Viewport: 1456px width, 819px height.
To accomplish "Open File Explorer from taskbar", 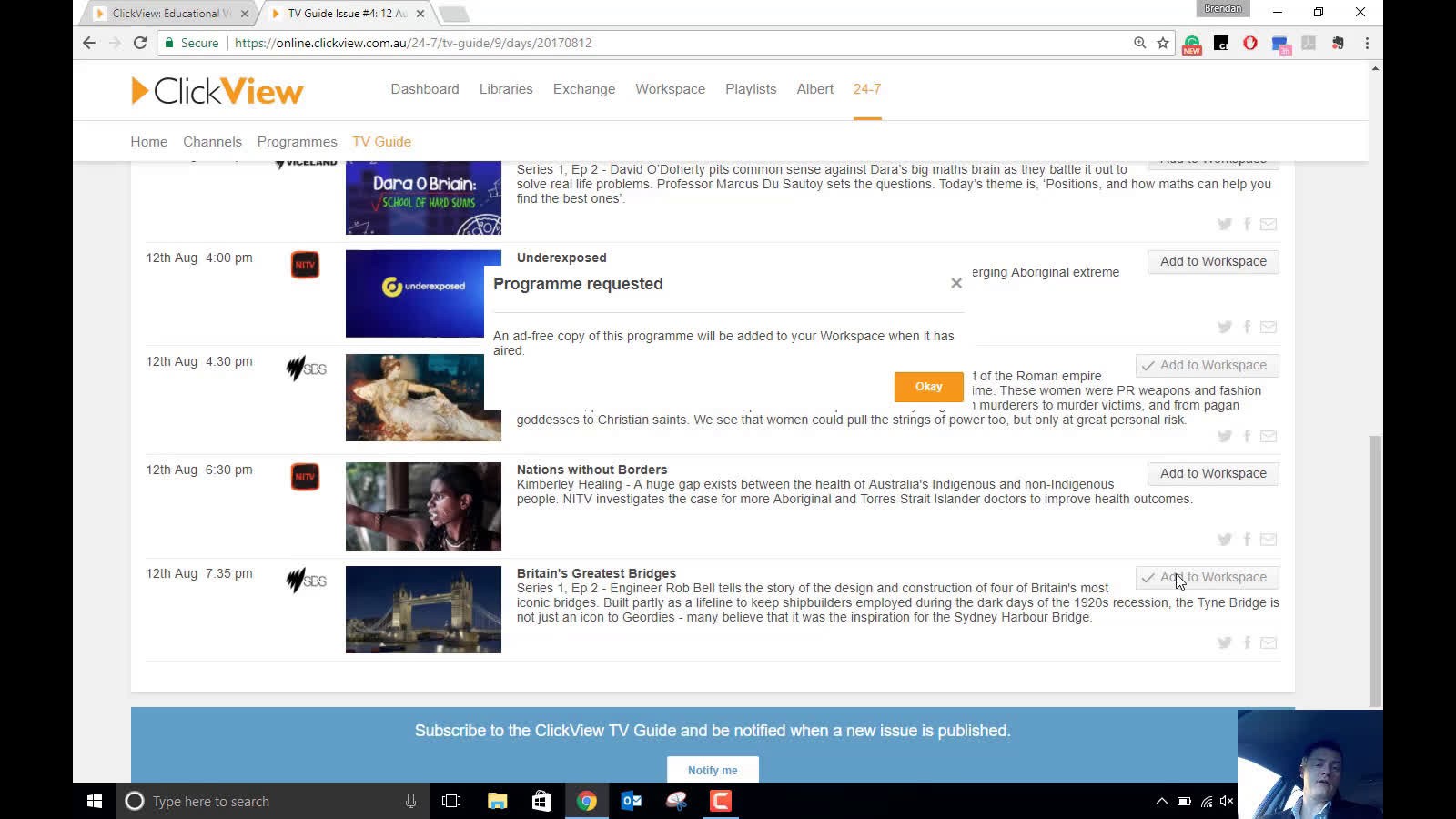I will [x=497, y=801].
